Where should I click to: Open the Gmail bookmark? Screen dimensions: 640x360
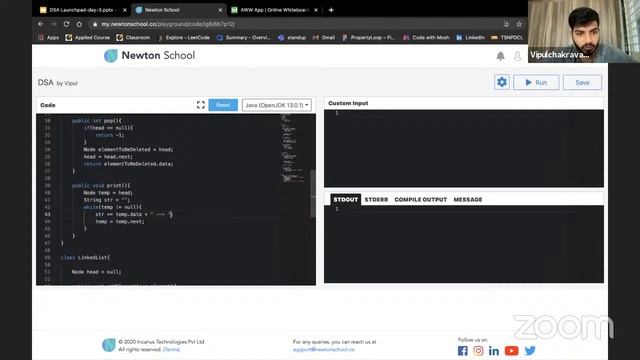(324, 38)
